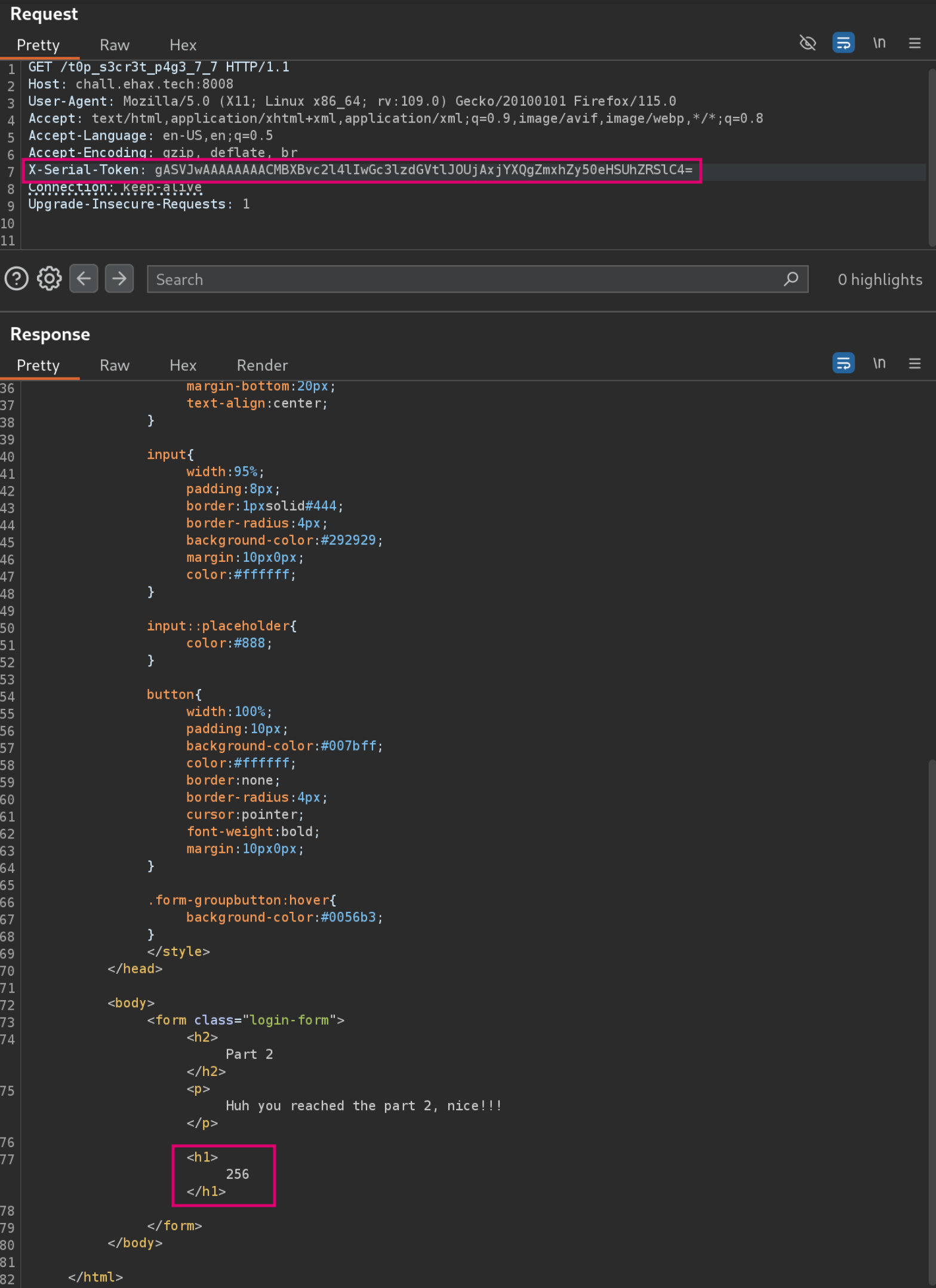Viewport: 936px width, 1288px height.
Task: Toggle line wrap in Response panel
Action: tap(843, 363)
